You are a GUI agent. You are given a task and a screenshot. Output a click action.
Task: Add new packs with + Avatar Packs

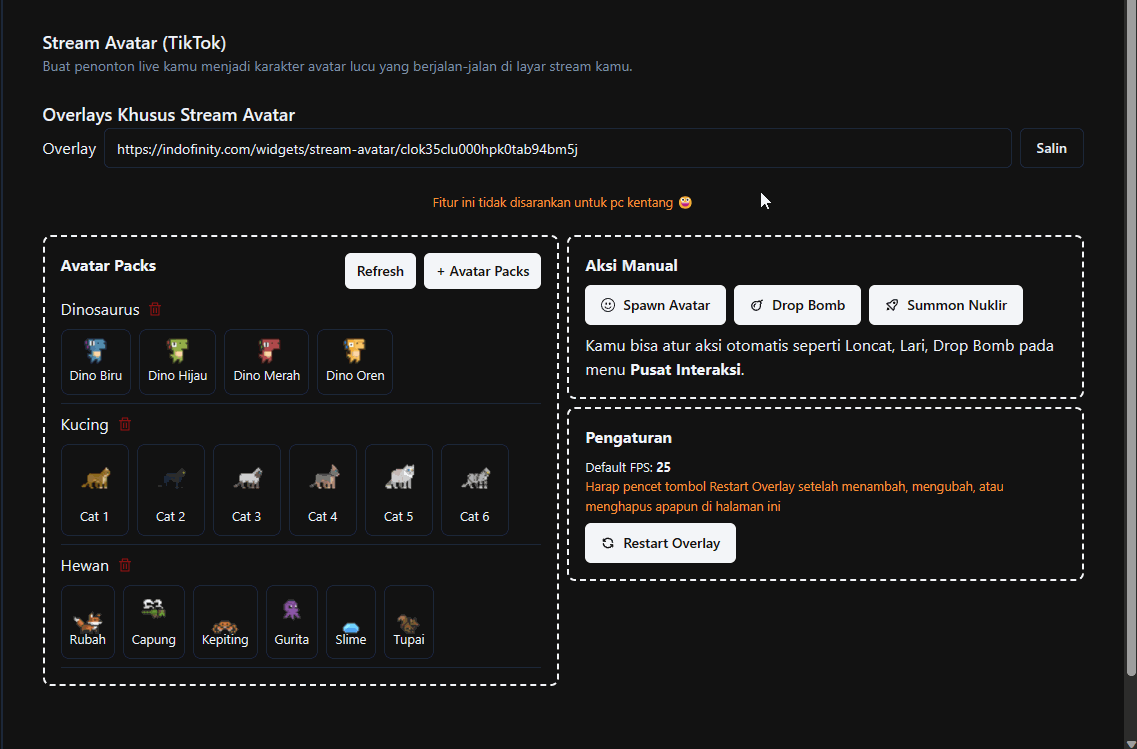482,271
